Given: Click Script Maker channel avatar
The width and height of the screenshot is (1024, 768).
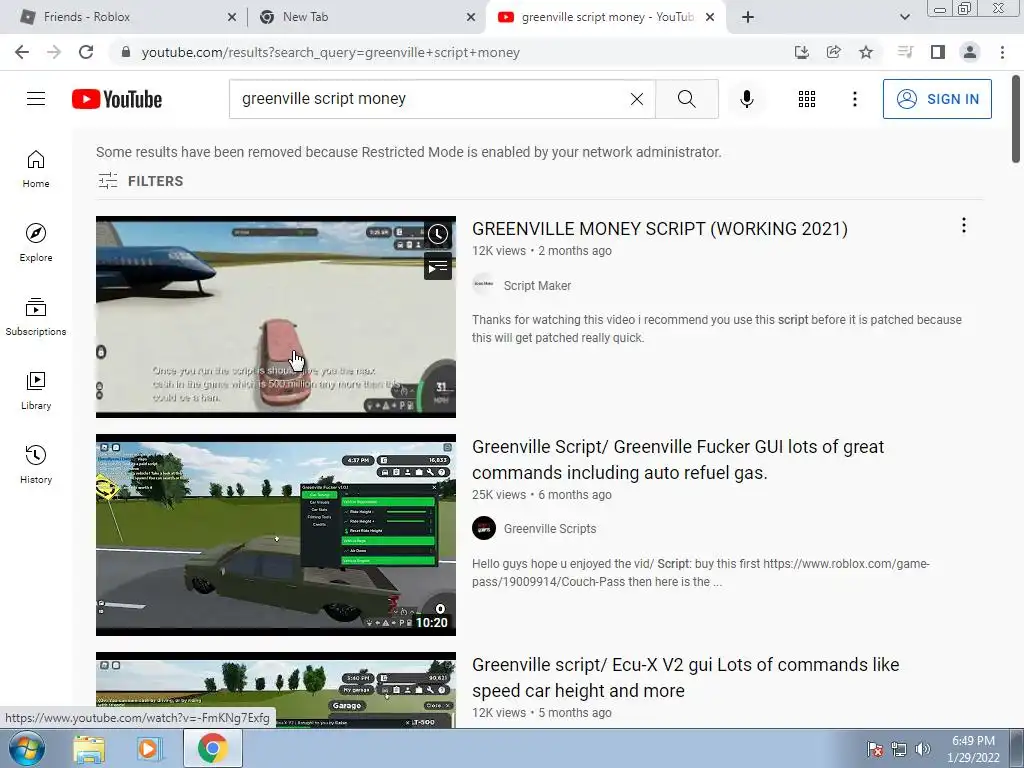Looking at the screenshot, I should 484,285.
